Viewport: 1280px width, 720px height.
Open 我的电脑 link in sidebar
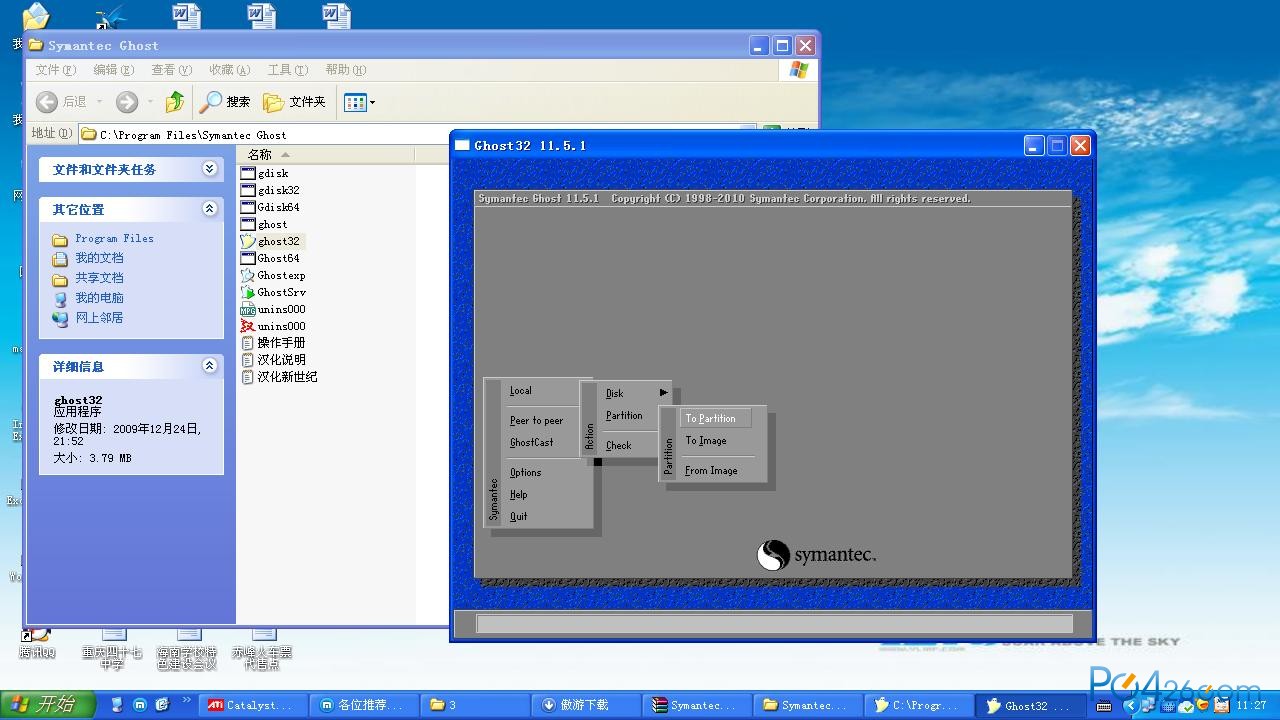pyautogui.click(x=99, y=298)
